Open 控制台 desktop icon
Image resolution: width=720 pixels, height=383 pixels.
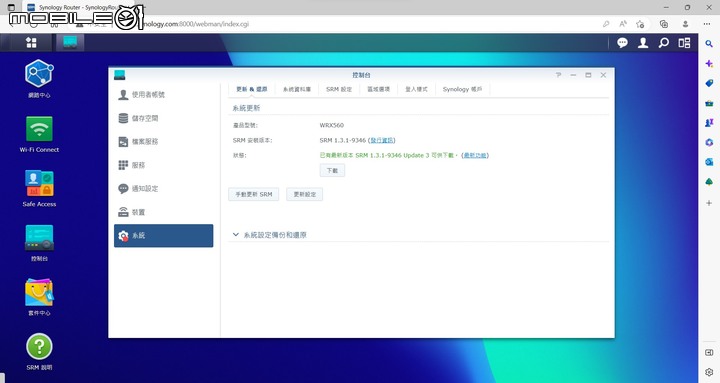[39, 243]
